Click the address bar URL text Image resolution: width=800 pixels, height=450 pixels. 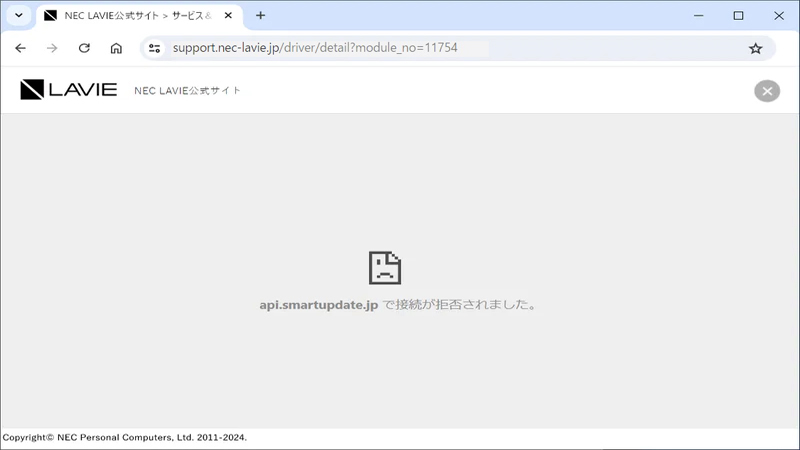tap(315, 48)
